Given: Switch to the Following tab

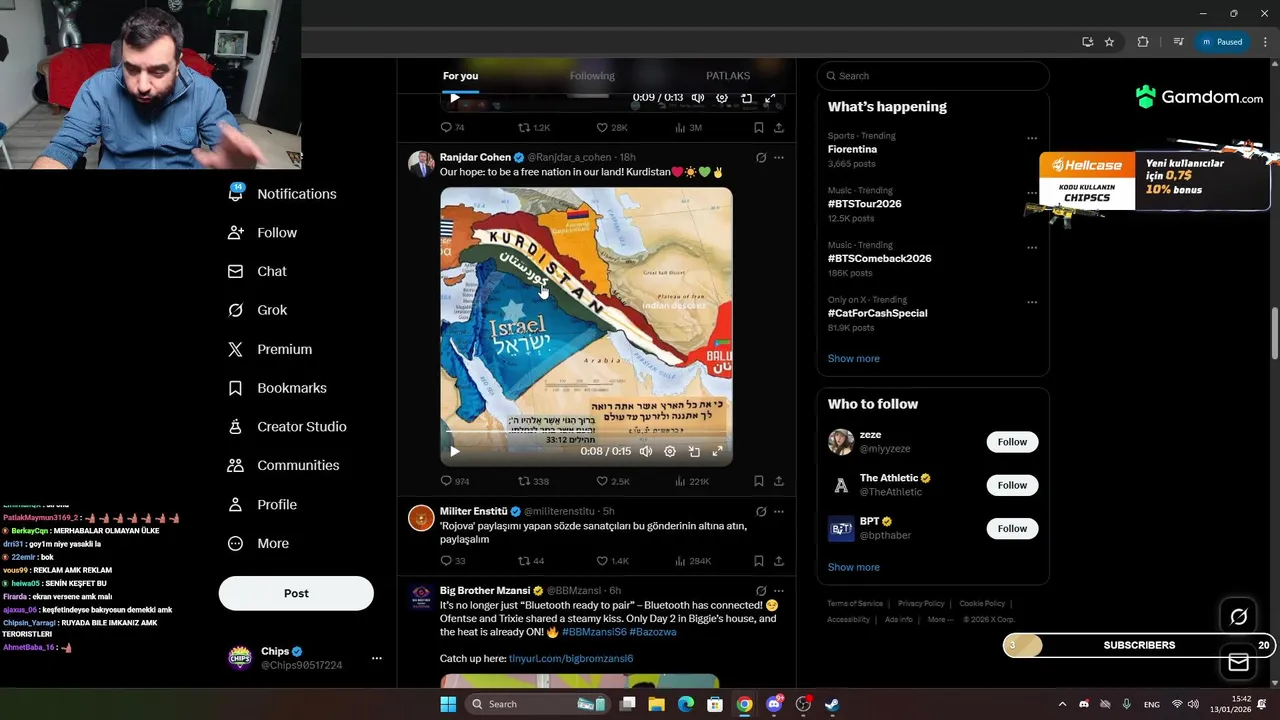Looking at the screenshot, I should point(592,76).
